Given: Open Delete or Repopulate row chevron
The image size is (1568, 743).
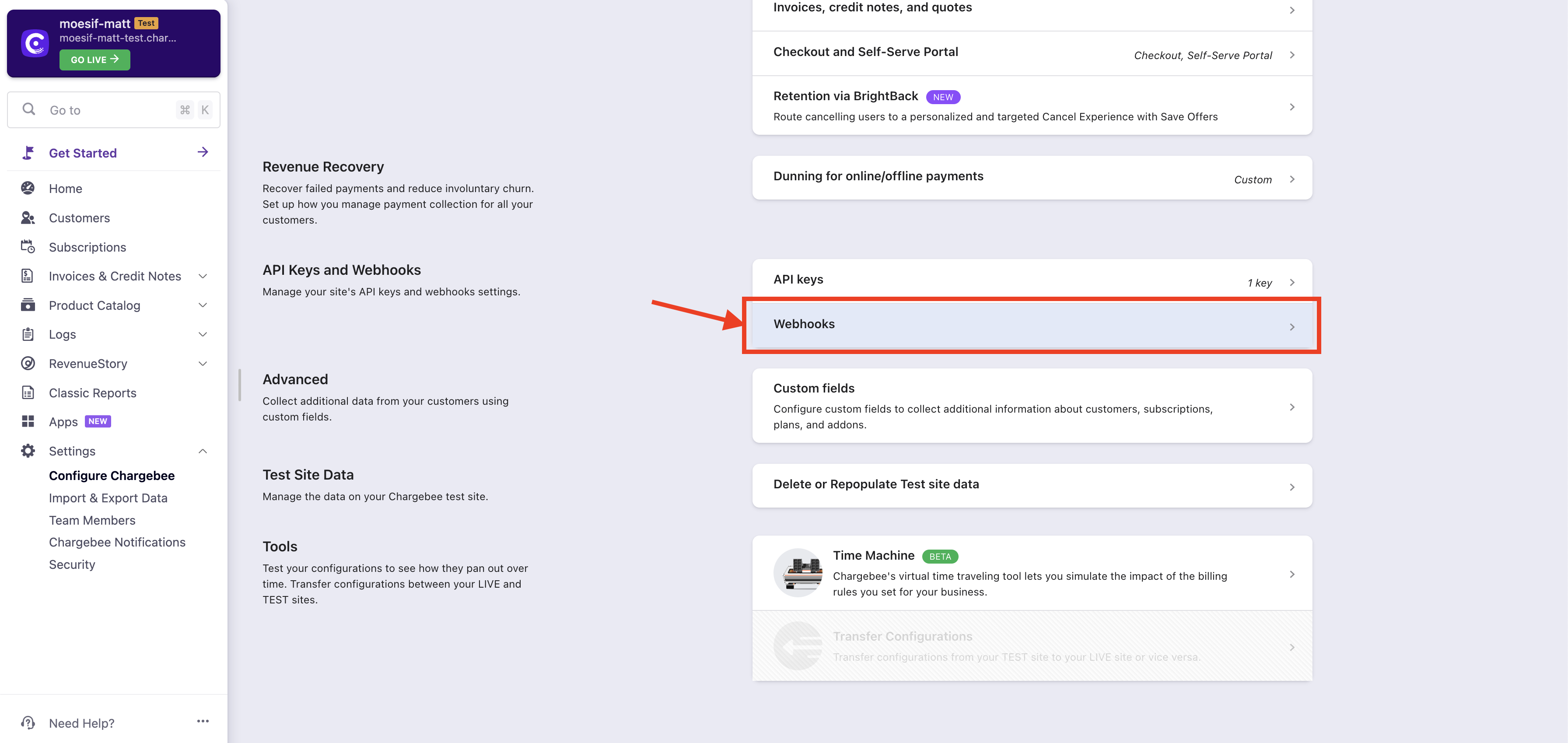Looking at the screenshot, I should [1291, 487].
